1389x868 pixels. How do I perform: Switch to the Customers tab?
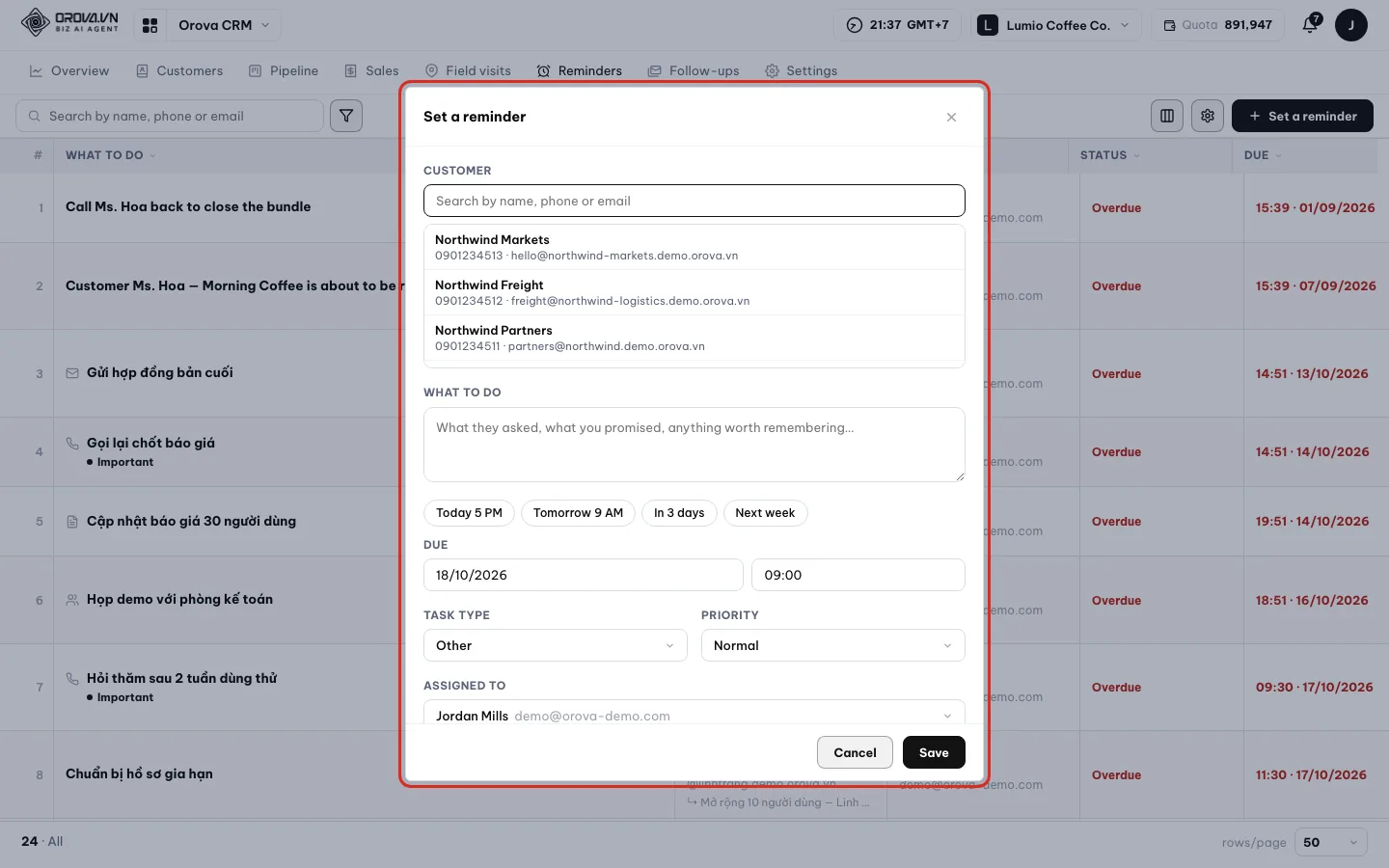click(x=179, y=70)
